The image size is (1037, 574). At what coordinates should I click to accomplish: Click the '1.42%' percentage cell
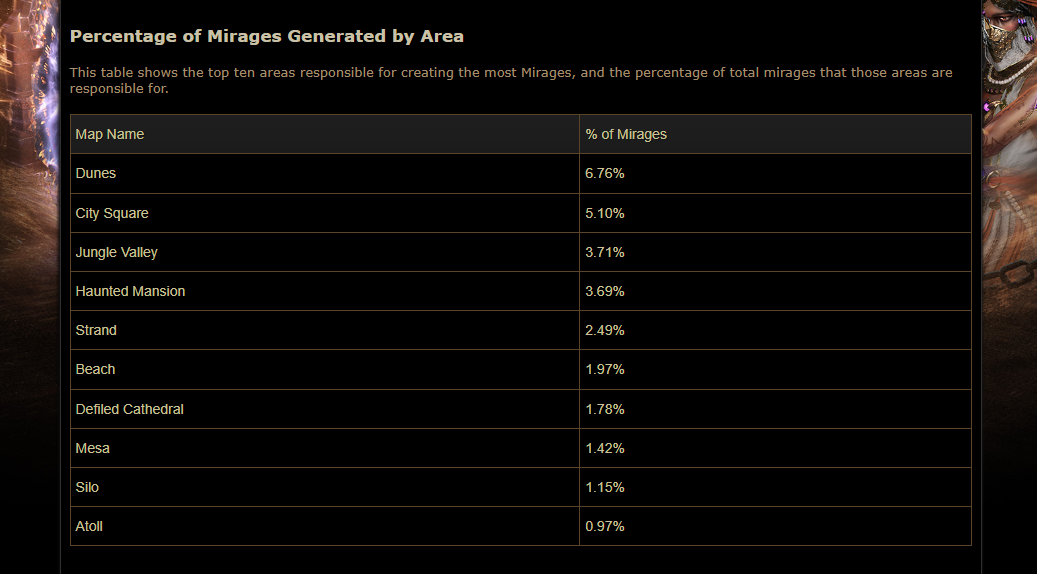click(x=775, y=448)
